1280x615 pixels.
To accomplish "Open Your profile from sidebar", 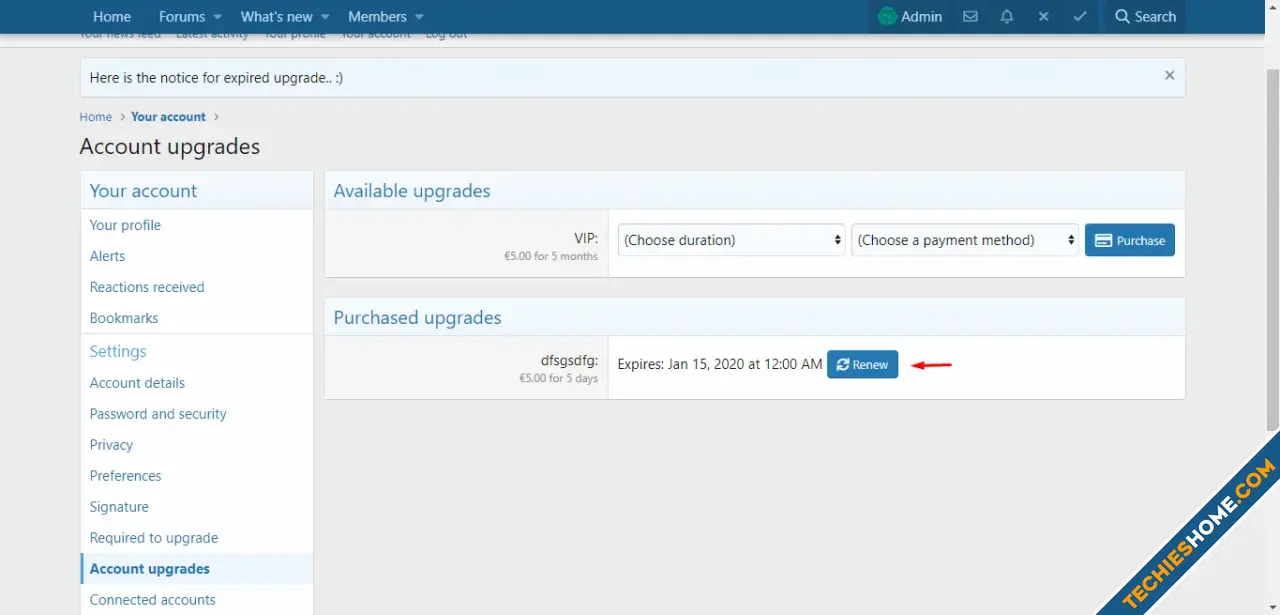I will click(125, 225).
